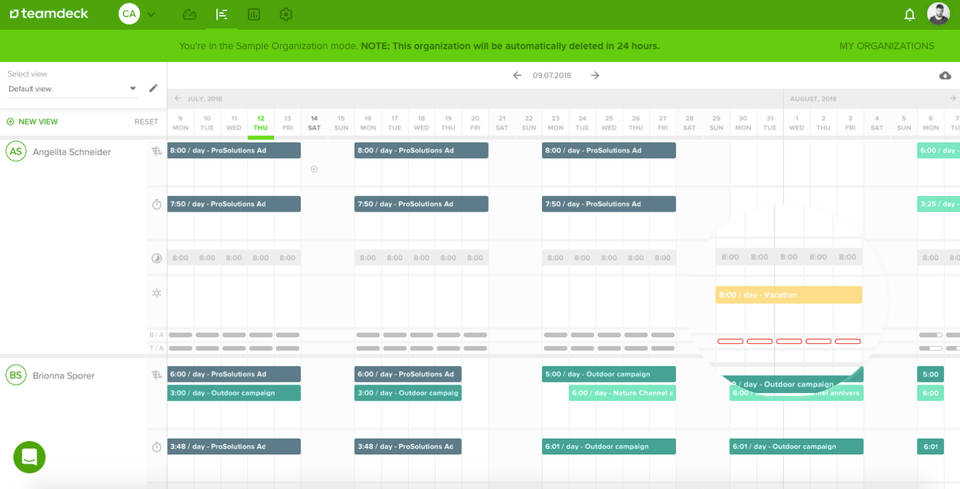This screenshot has height=489, width=960.
Task: Click Angelita Schneider's availability clock icon
Action: [156, 258]
